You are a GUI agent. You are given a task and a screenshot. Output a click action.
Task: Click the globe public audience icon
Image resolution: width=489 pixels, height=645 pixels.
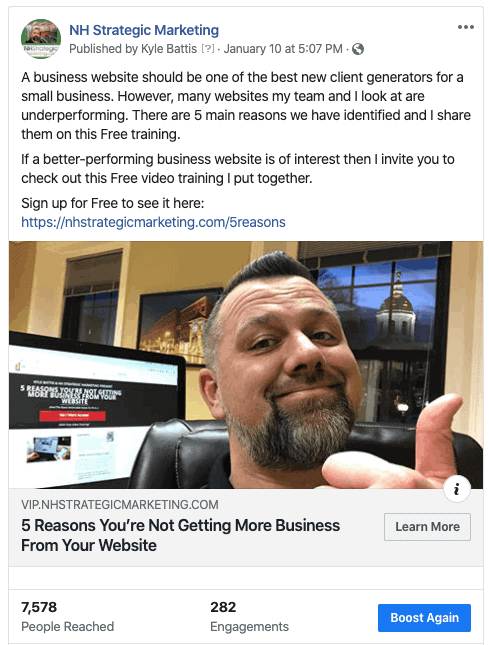[x=358, y=49]
